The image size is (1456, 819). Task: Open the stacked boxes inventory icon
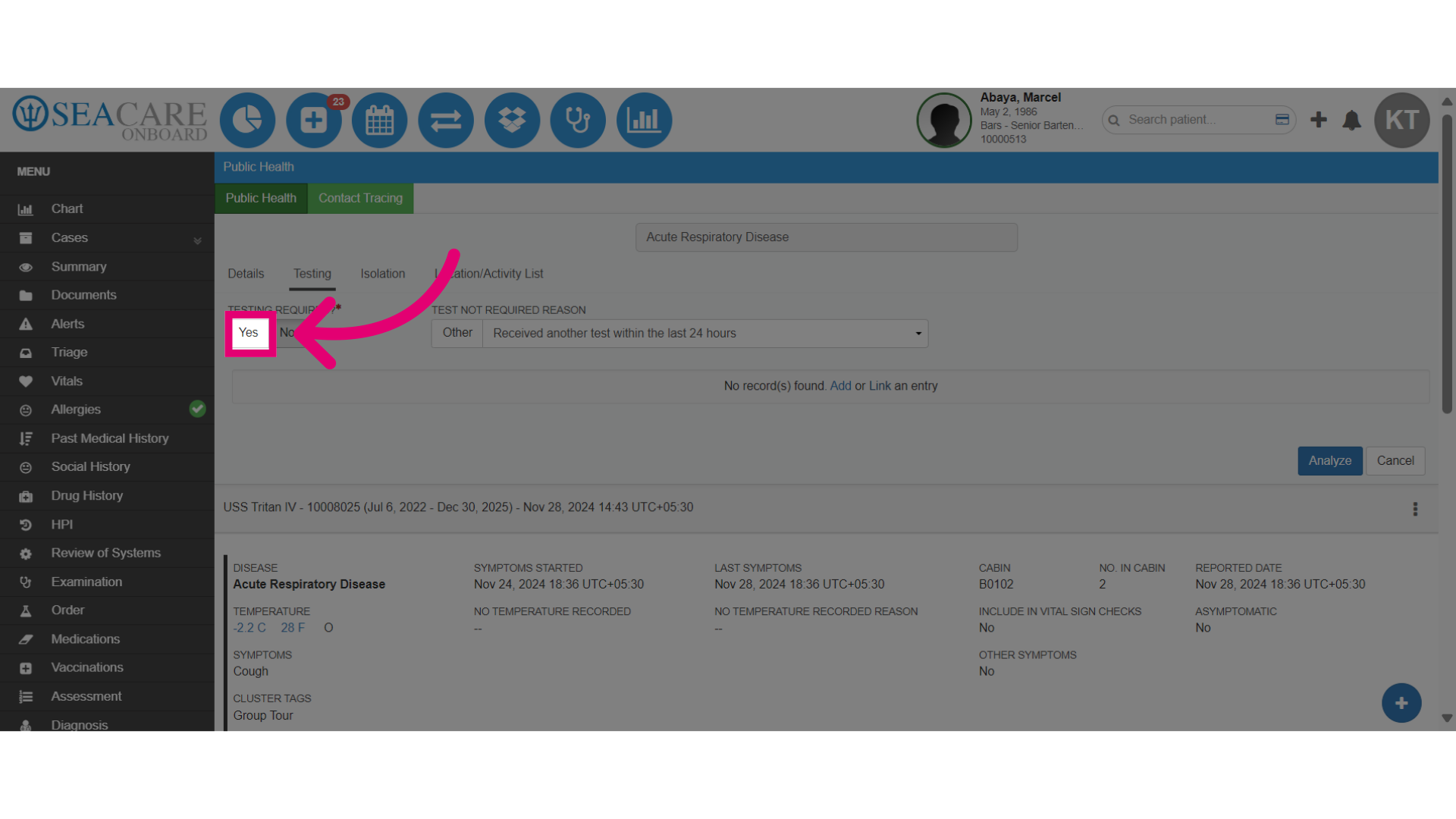tap(512, 120)
